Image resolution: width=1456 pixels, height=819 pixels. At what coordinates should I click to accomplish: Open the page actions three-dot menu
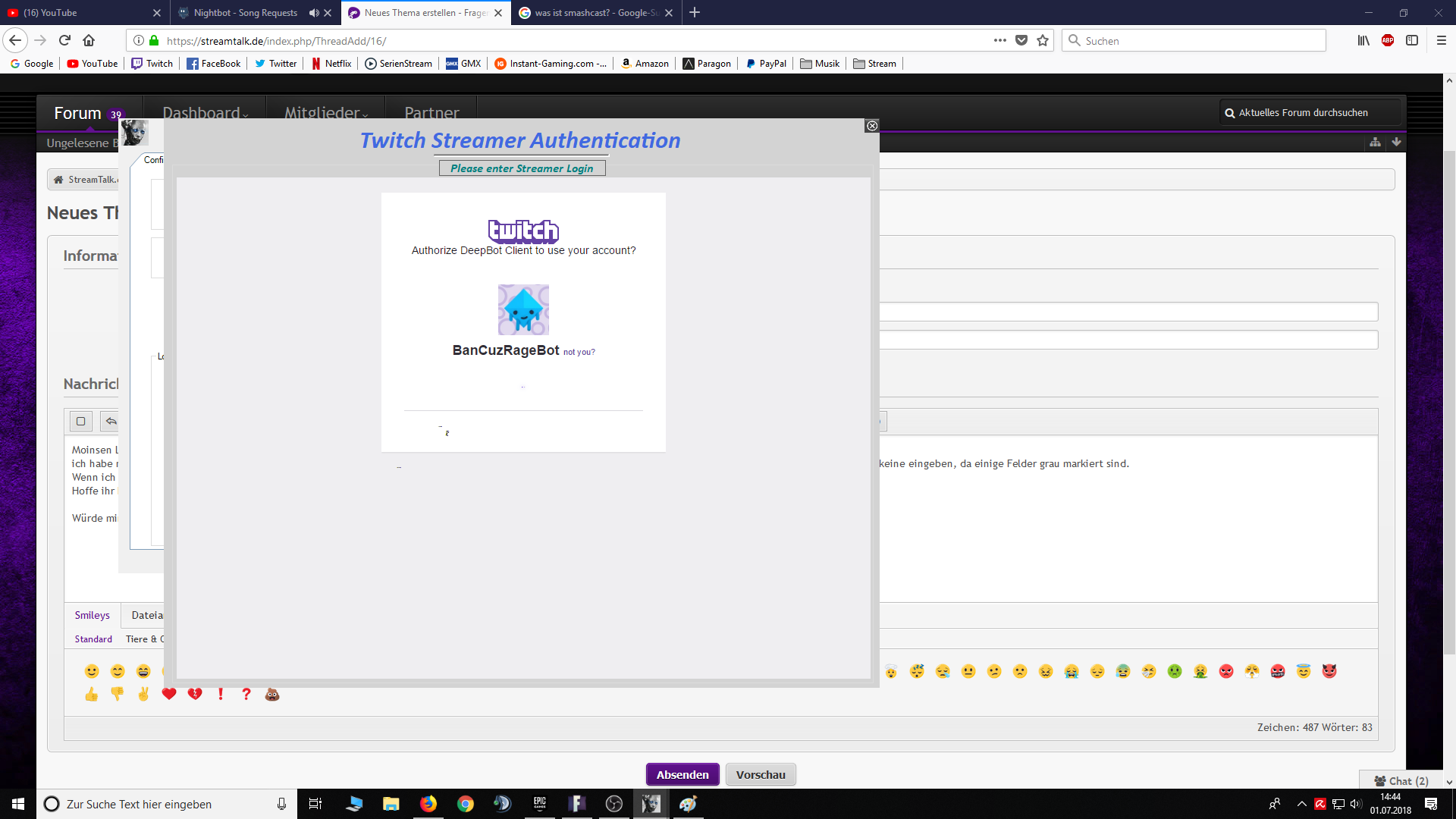click(999, 41)
